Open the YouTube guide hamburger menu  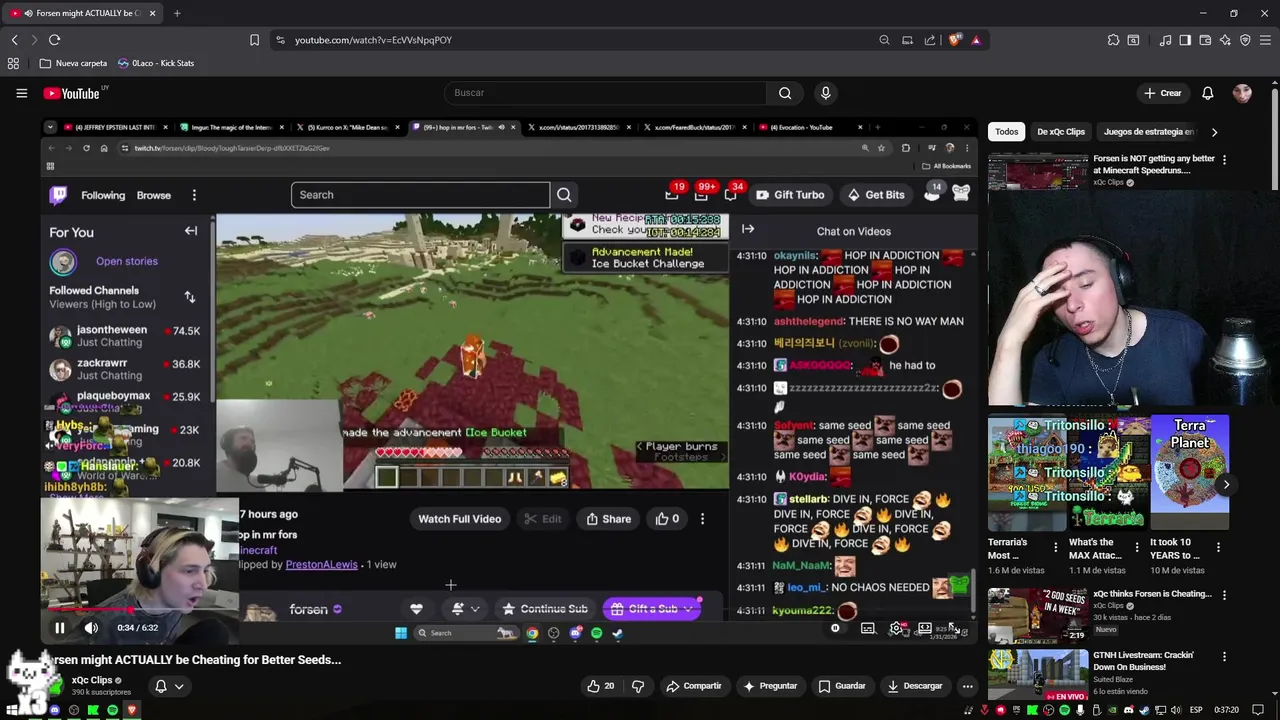(x=21, y=93)
